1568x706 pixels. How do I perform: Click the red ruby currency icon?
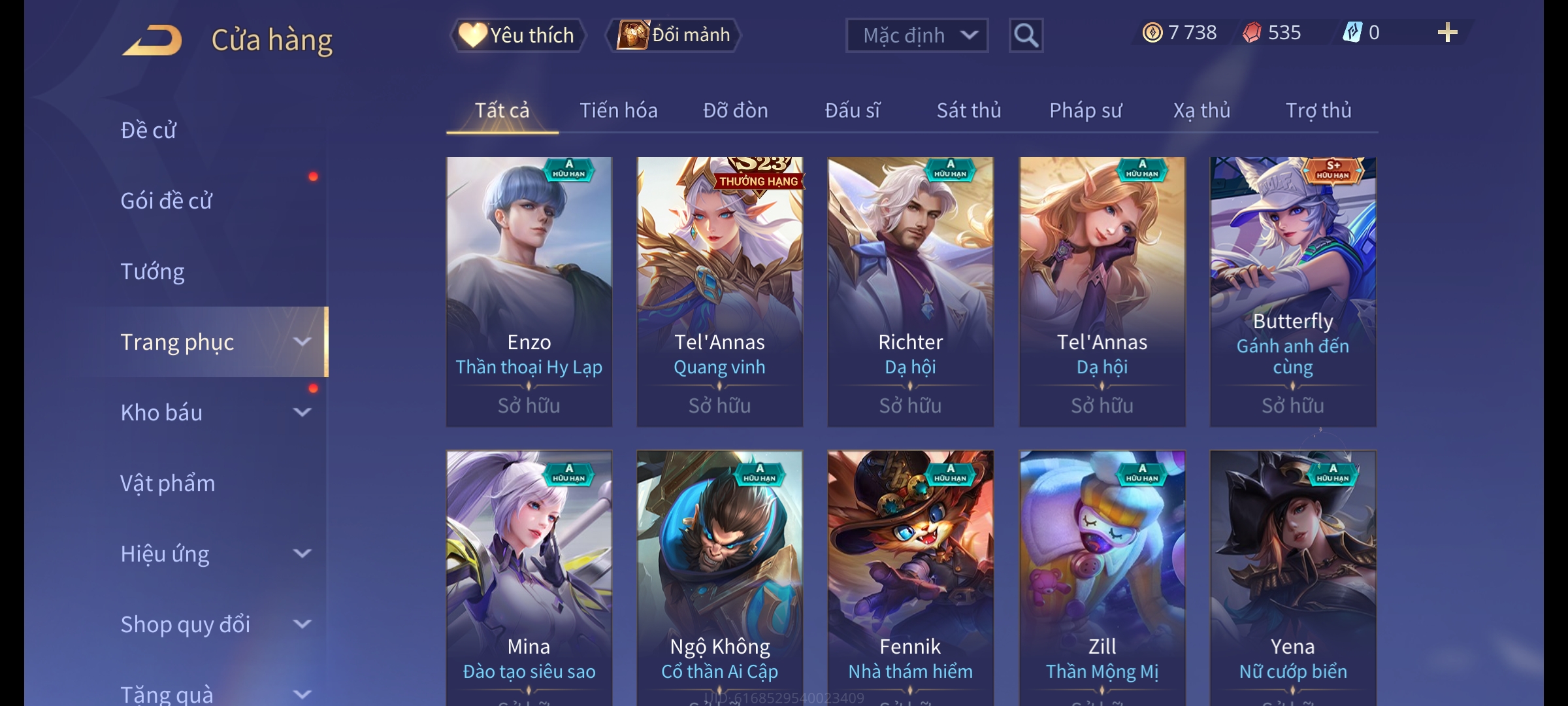(x=1252, y=33)
